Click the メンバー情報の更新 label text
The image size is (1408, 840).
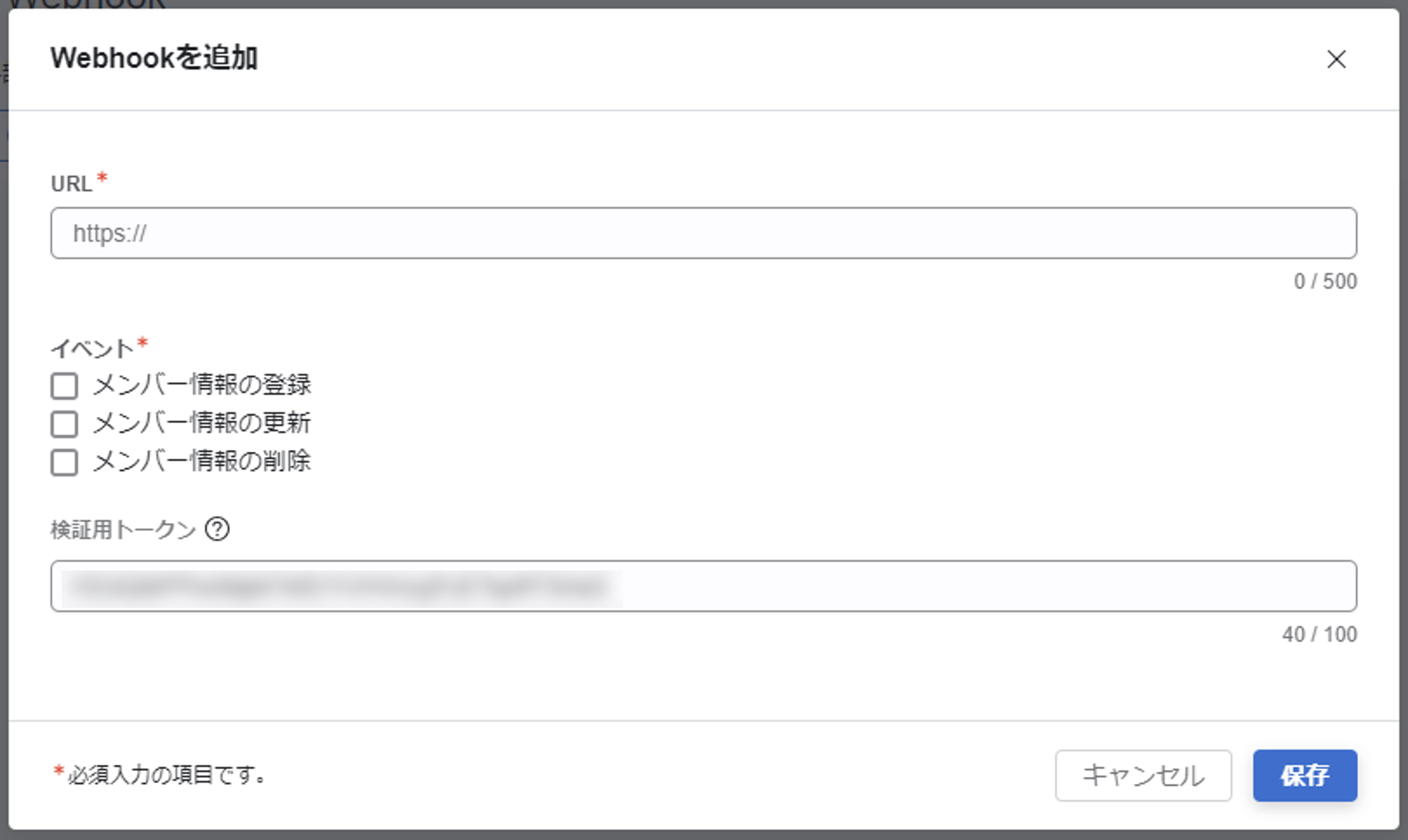click(x=202, y=423)
